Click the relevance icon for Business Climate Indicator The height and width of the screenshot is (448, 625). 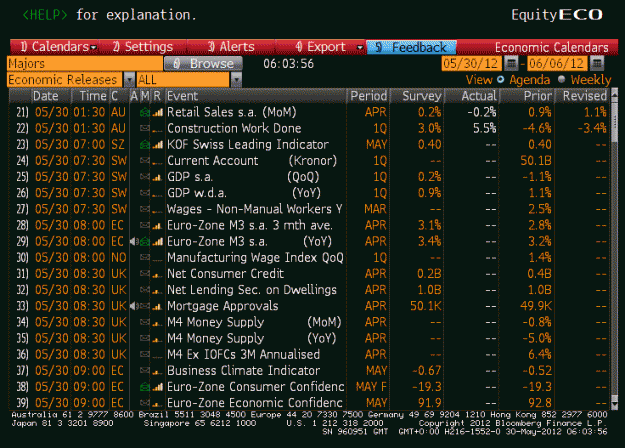tap(158, 371)
